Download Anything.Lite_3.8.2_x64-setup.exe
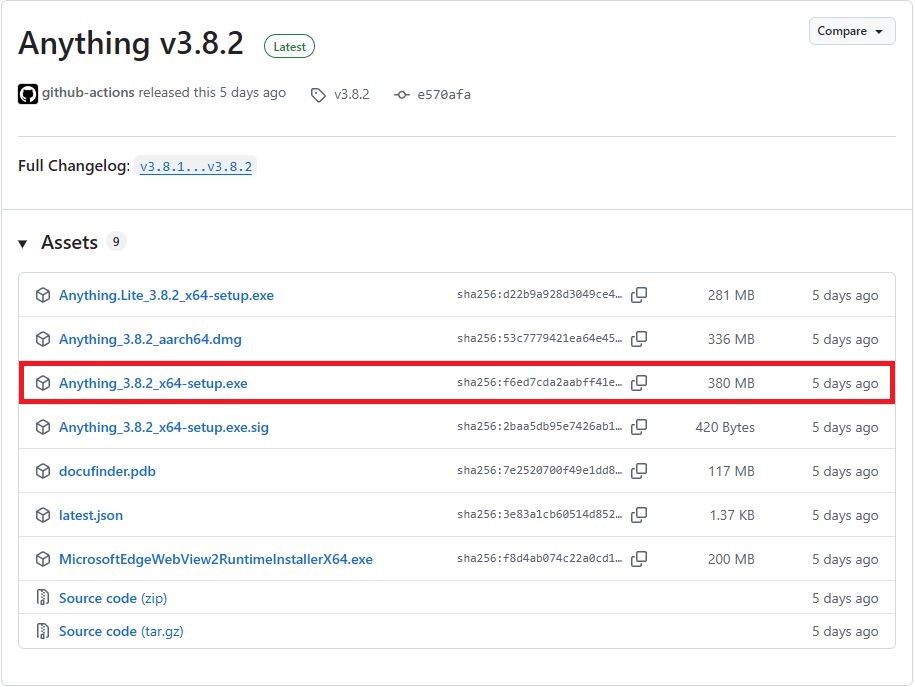Image resolution: width=915 pixels, height=687 pixels. click(x=166, y=295)
